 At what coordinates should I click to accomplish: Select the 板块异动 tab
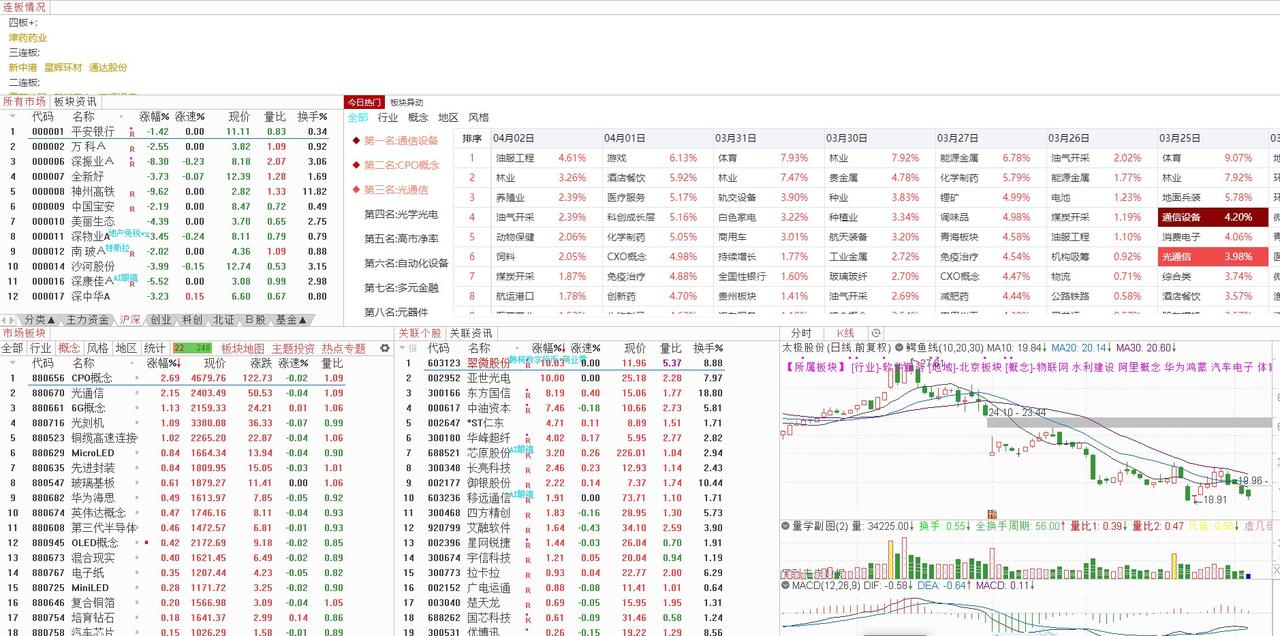point(406,102)
